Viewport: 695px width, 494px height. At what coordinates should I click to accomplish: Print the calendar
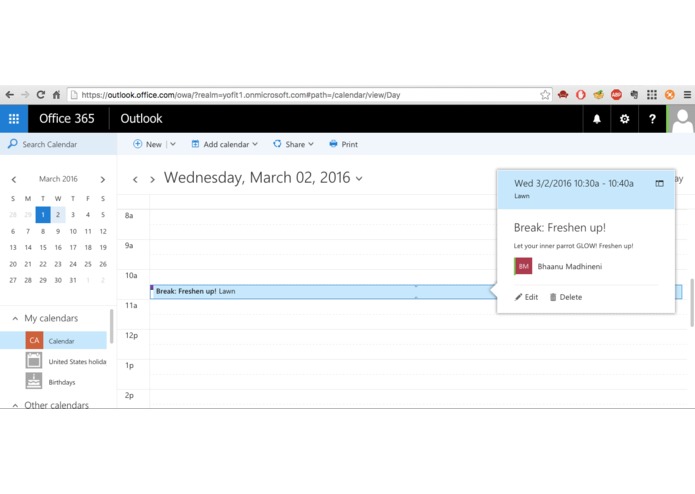(x=344, y=144)
